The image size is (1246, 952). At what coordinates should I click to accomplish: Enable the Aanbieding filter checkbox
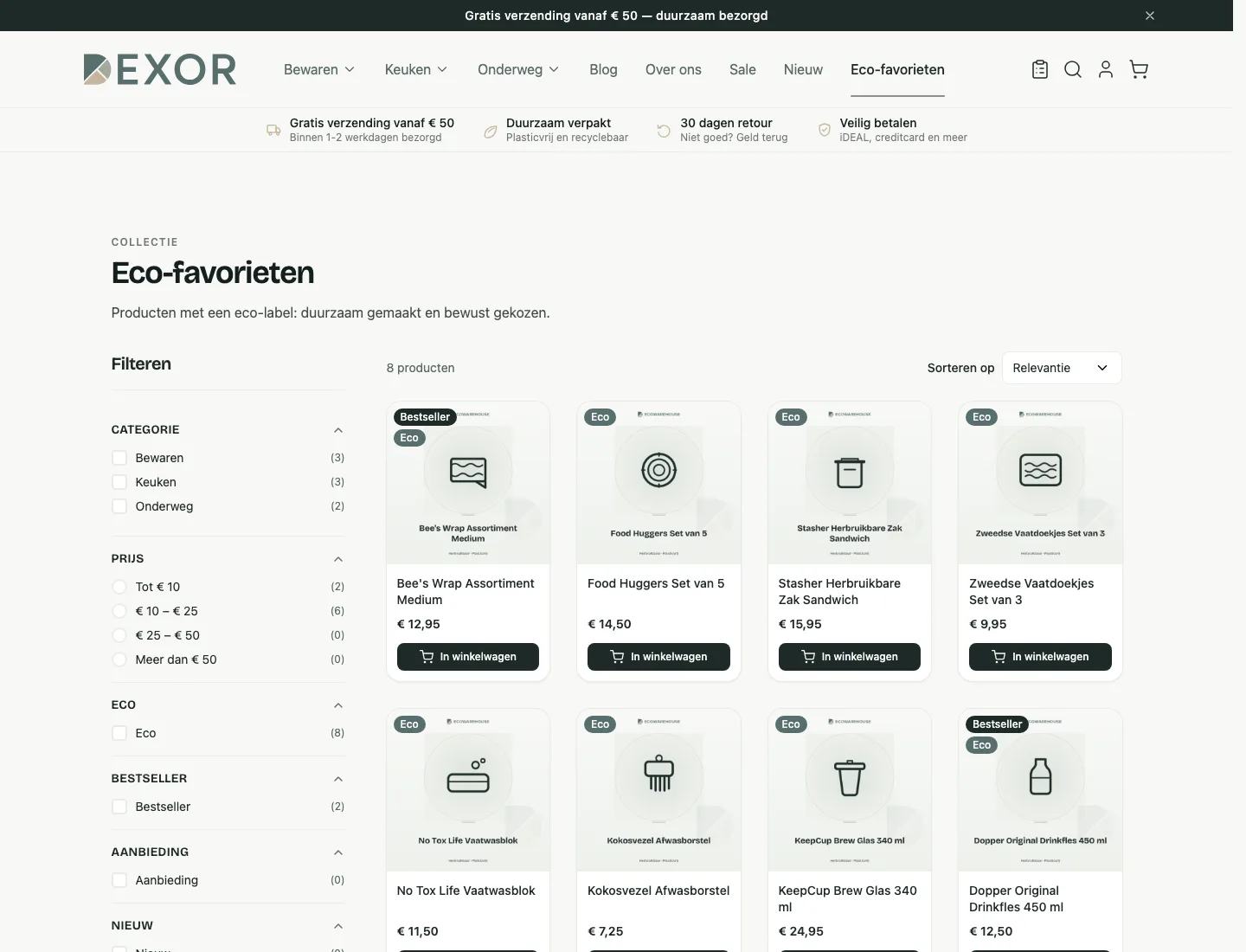[x=119, y=880]
